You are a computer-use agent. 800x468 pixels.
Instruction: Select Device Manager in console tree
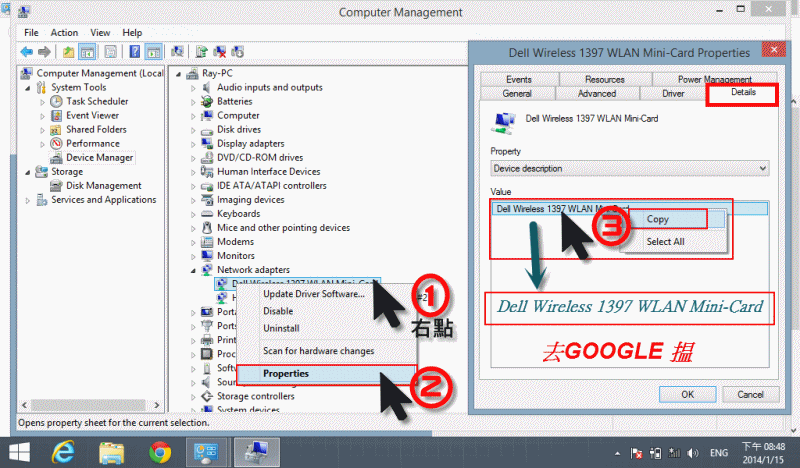tap(99, 158)
